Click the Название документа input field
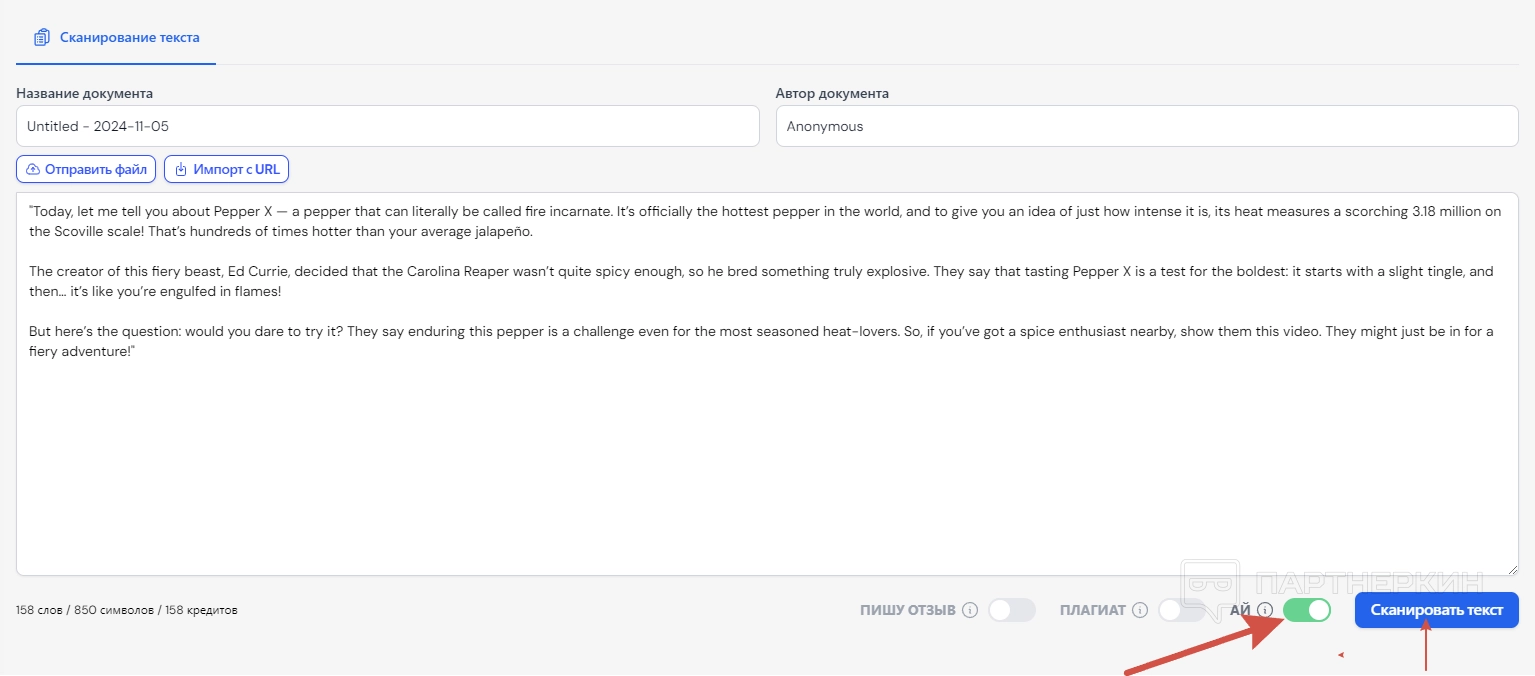Viewport: 1535px width, 676px height. click(x=387, y=127)
